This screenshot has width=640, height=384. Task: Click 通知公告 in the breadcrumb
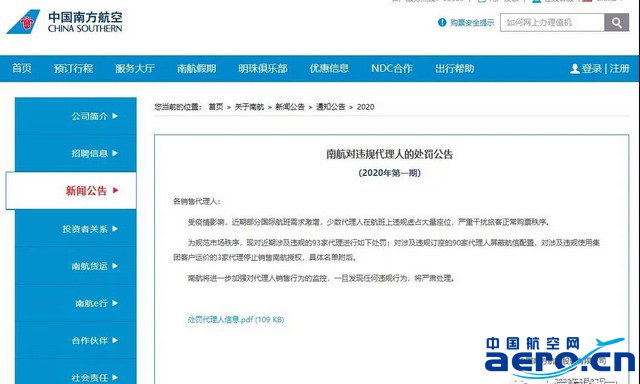(331, 107)
